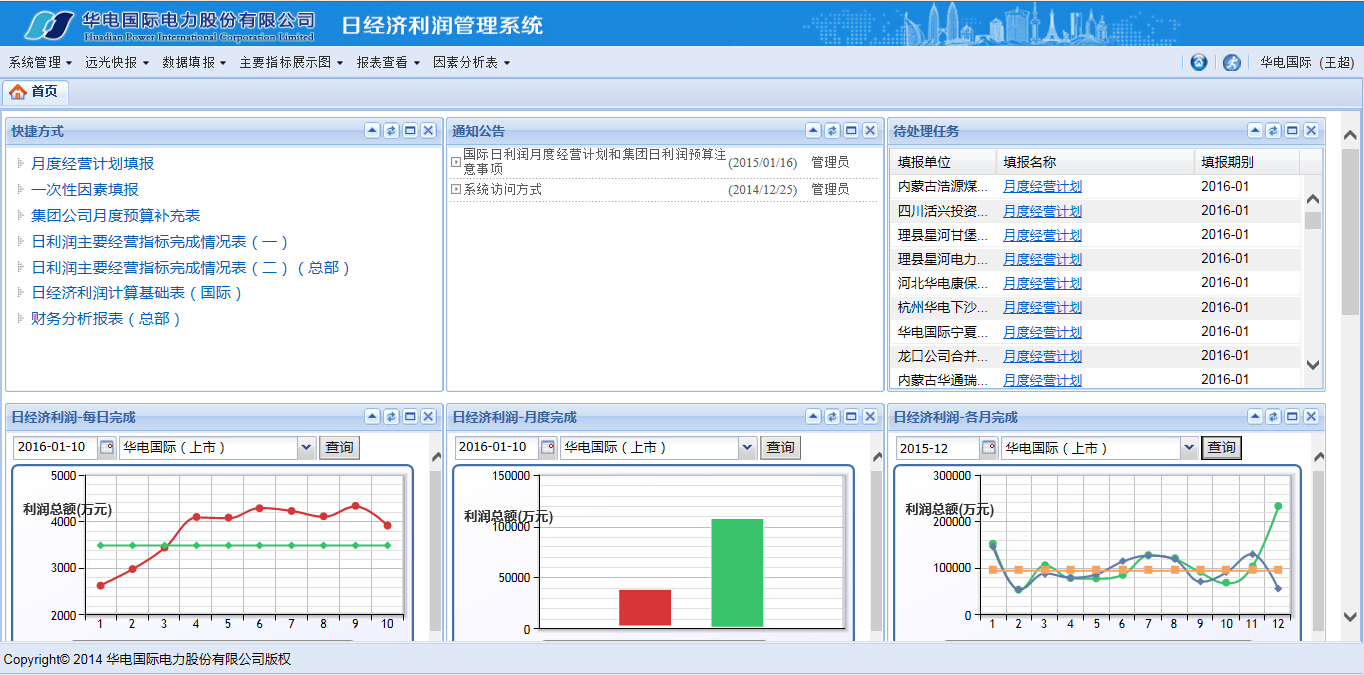Click 查询 button in 月度完成 panel

point(781,448)
